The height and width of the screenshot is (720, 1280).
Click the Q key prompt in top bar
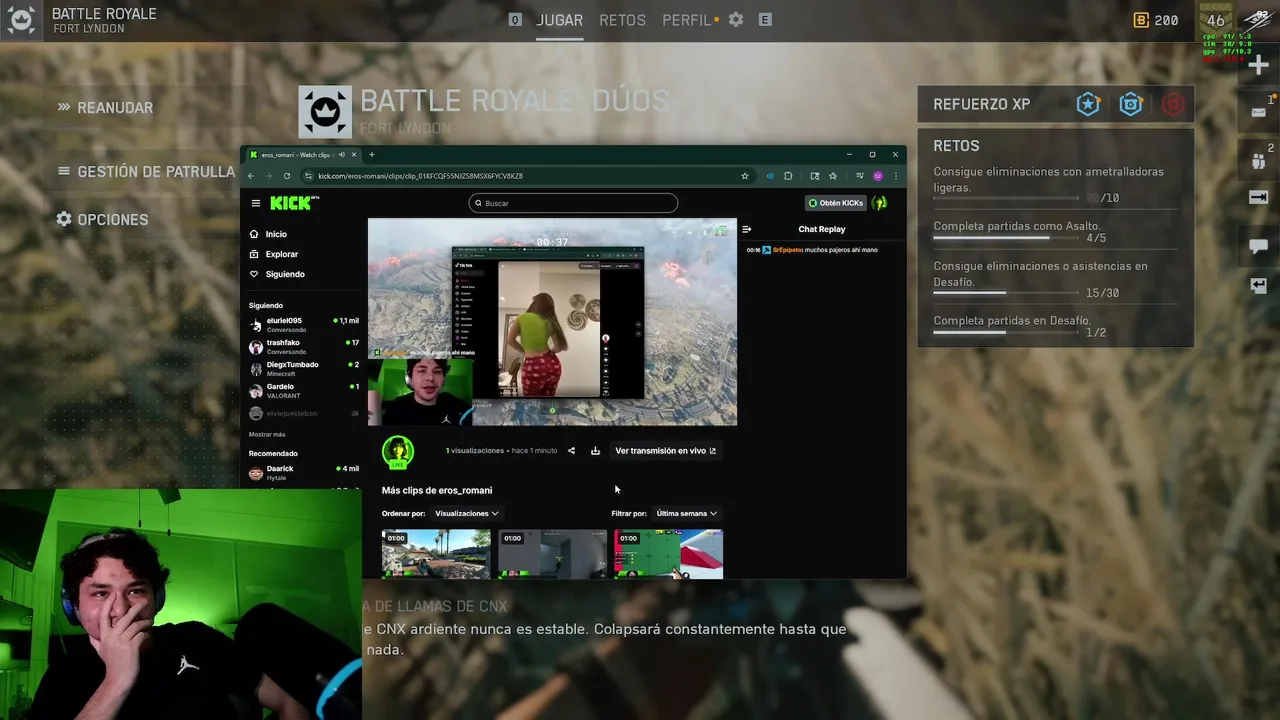[515, 20]
